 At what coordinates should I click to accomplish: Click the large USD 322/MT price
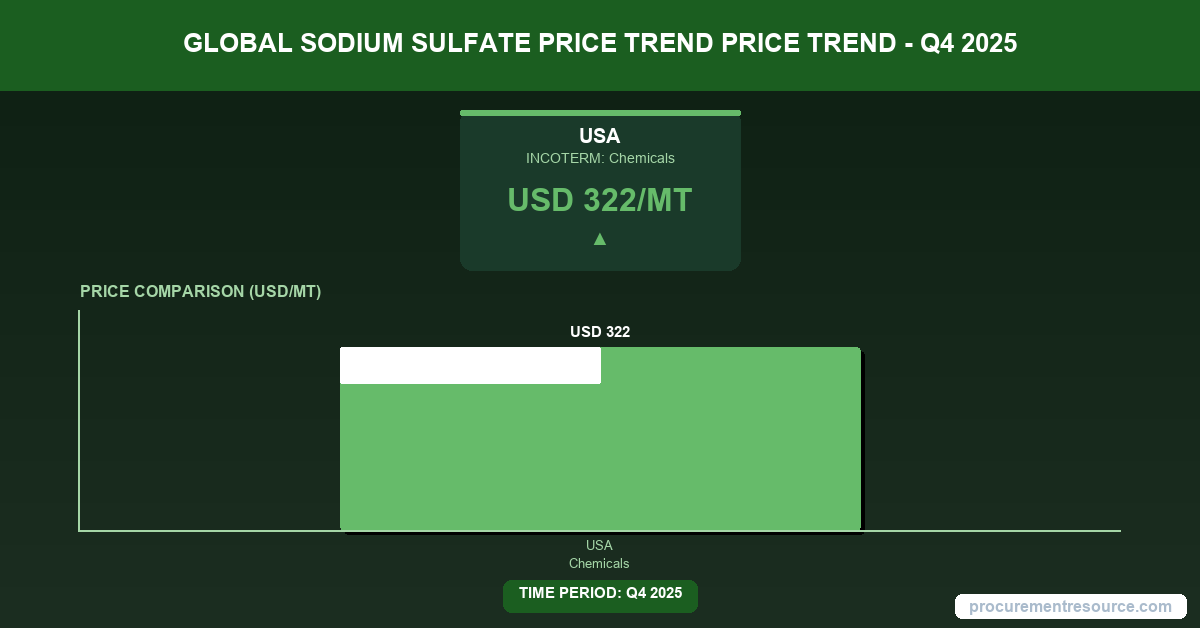pos(600,201)
